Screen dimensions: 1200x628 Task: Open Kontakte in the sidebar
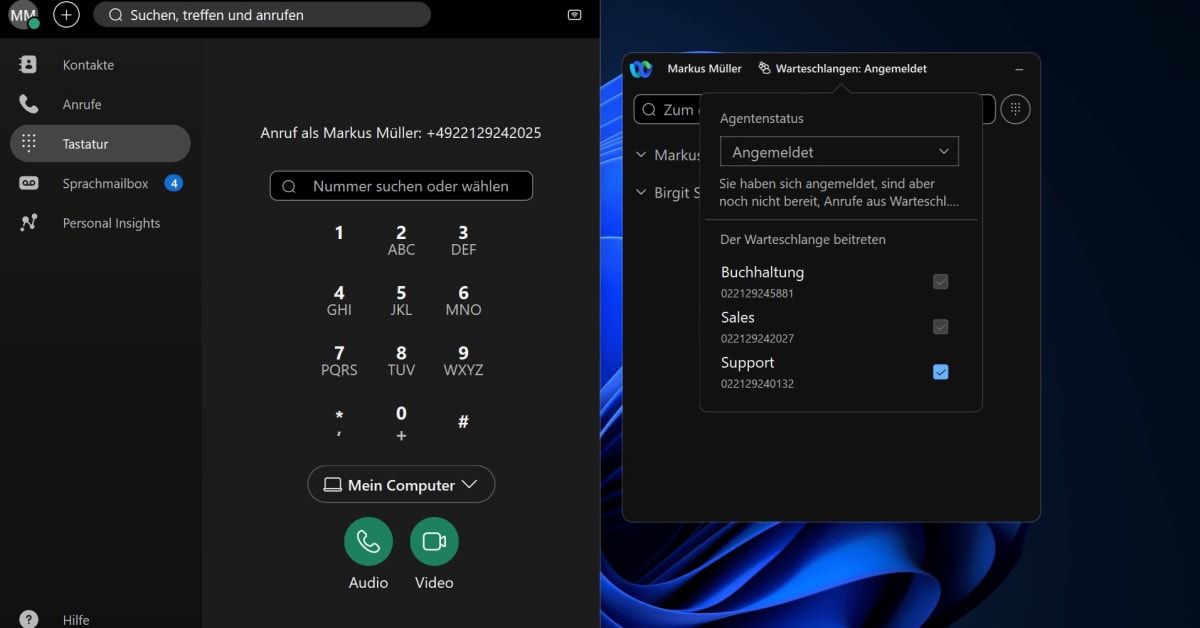coord(100,65)
